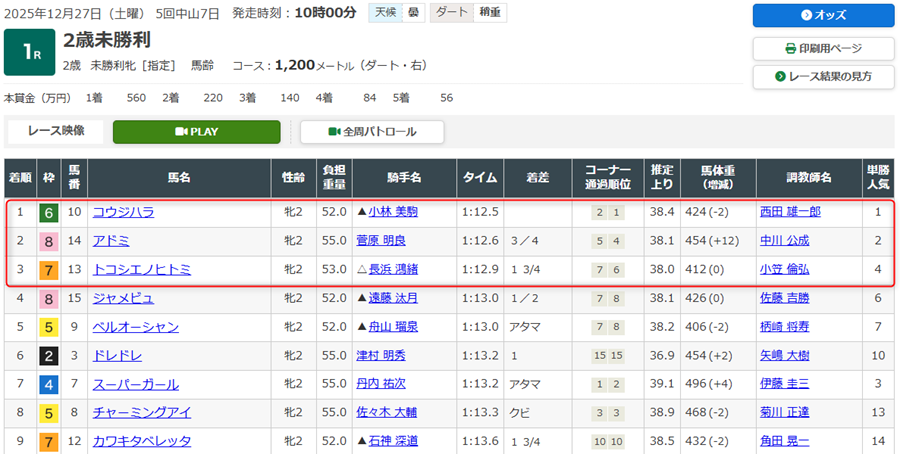Image resolution: width=900 pixels, height=454 pixels.
Task: Open jockey 遠藤 汰月 profile
Action: click(x=393, y=298)
